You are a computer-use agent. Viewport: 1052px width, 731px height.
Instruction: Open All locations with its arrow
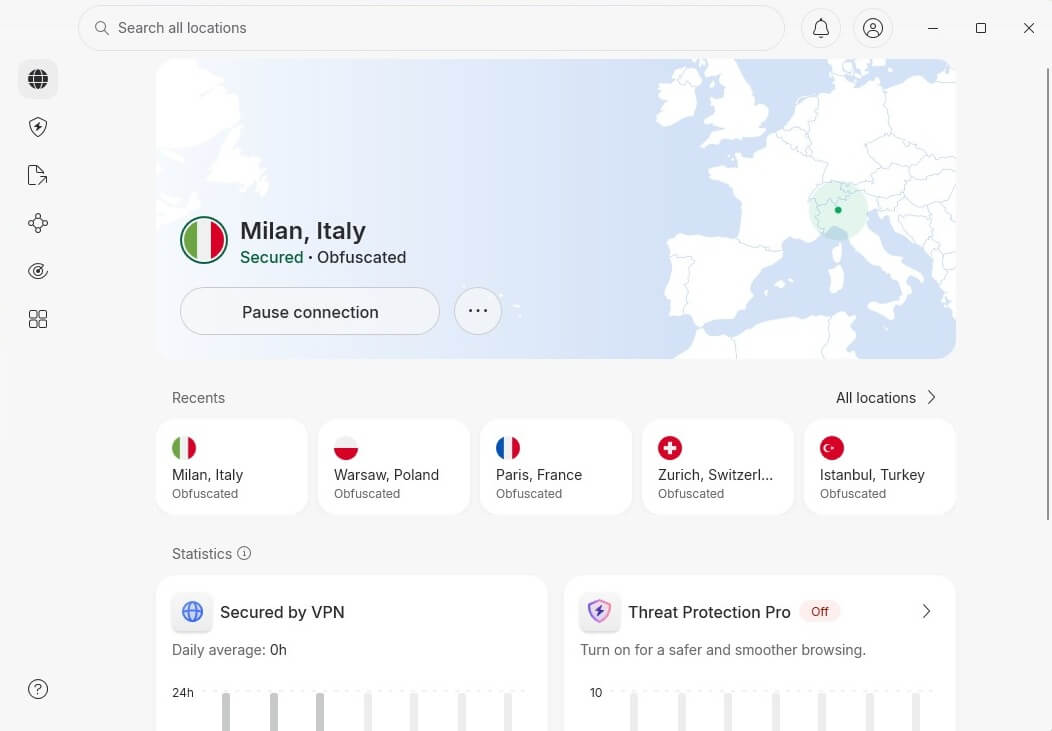931,397
